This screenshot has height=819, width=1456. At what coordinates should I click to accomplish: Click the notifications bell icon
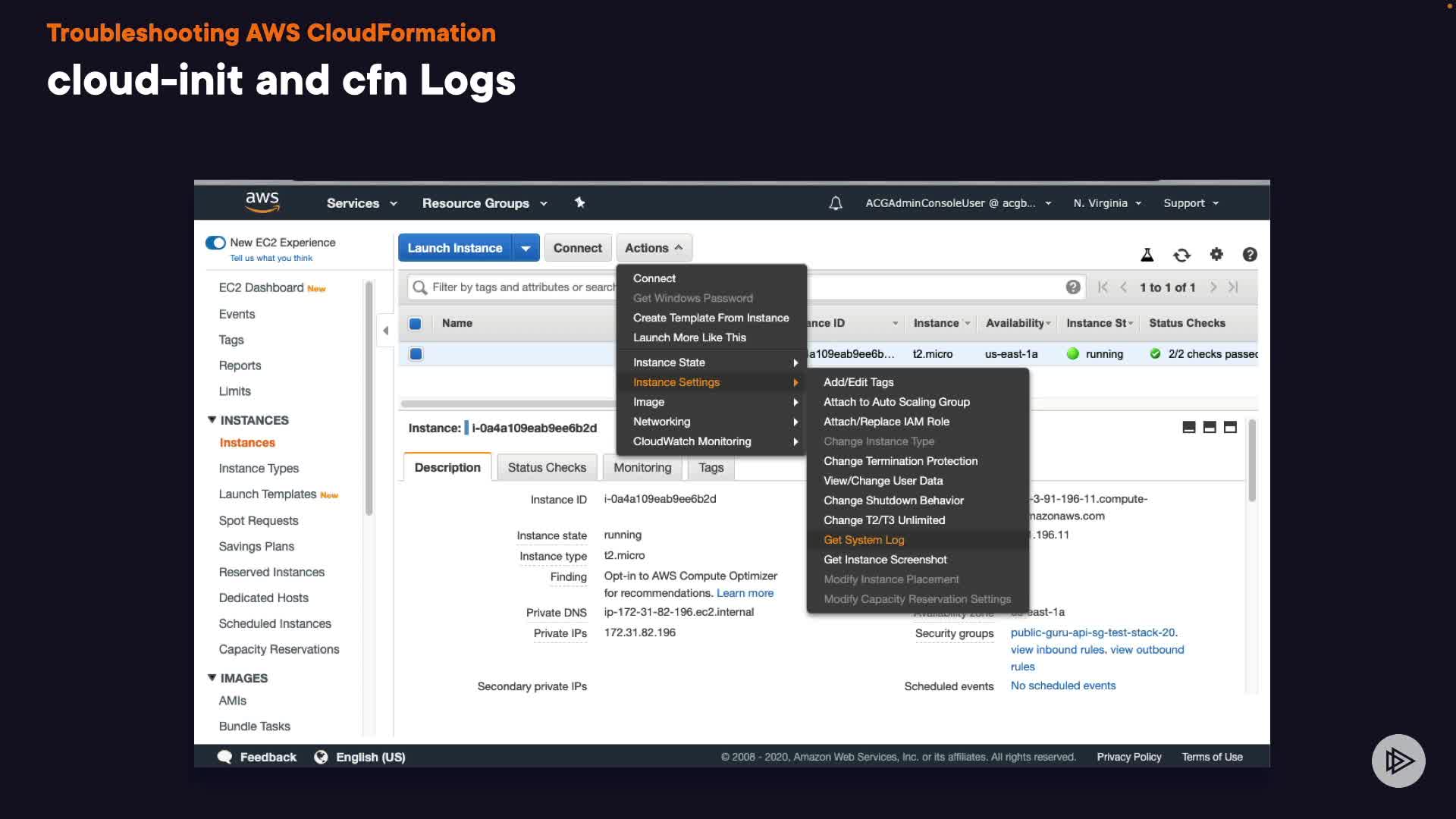[835, 203]
